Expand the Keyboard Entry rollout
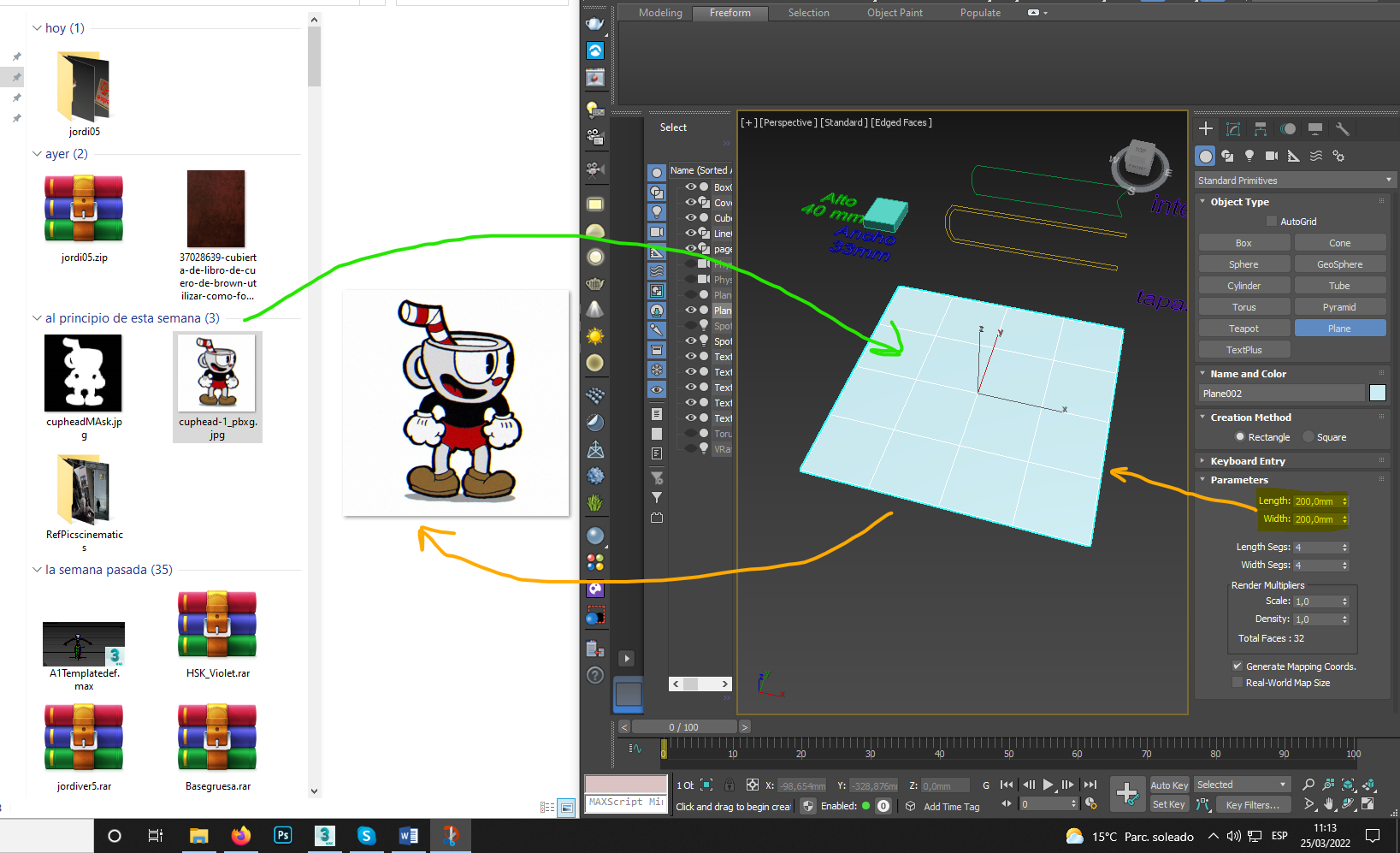 click(x=1247, y=461)
